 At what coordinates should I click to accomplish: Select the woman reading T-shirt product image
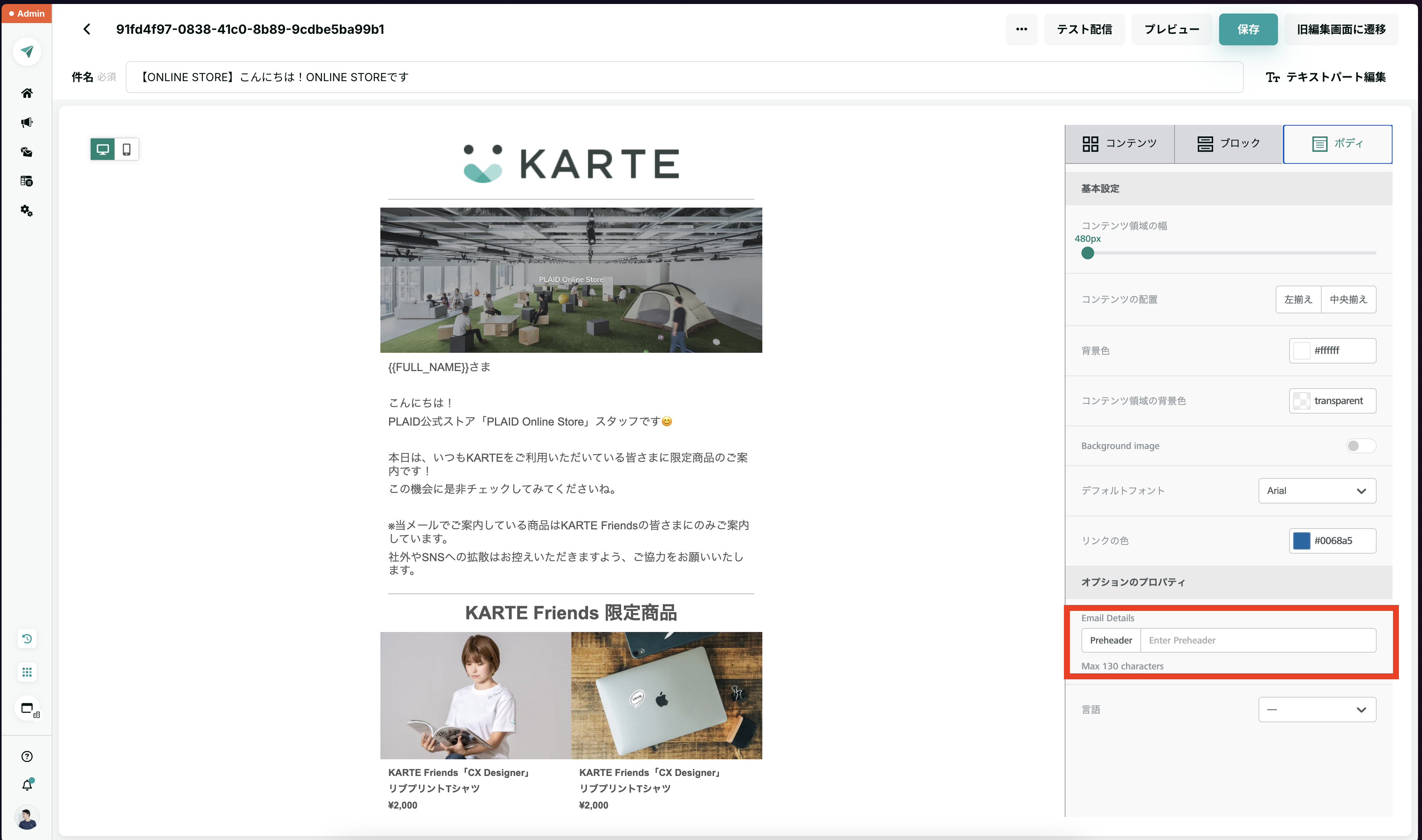475,696
